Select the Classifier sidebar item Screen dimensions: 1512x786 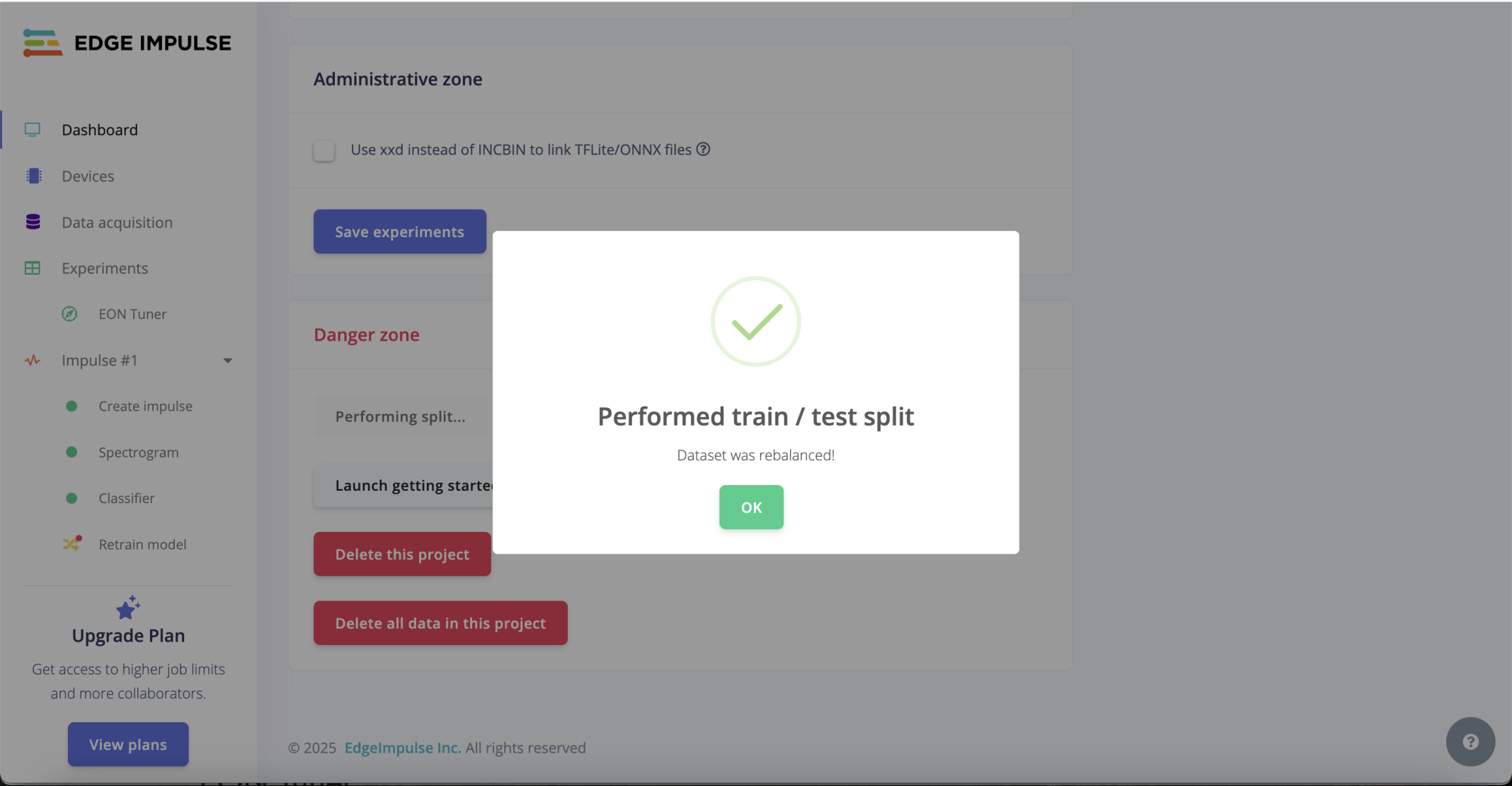coord(126,499)
